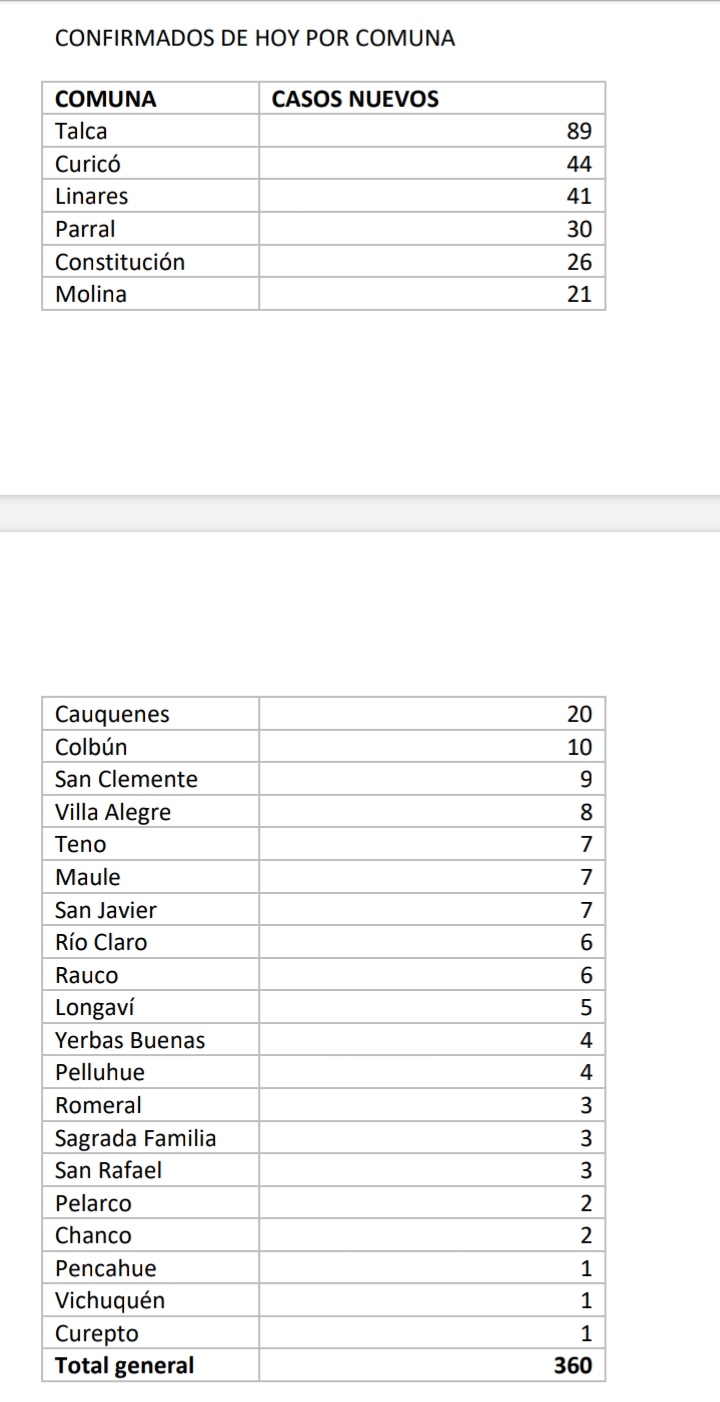Select the Colbún cell

[150, 747]
